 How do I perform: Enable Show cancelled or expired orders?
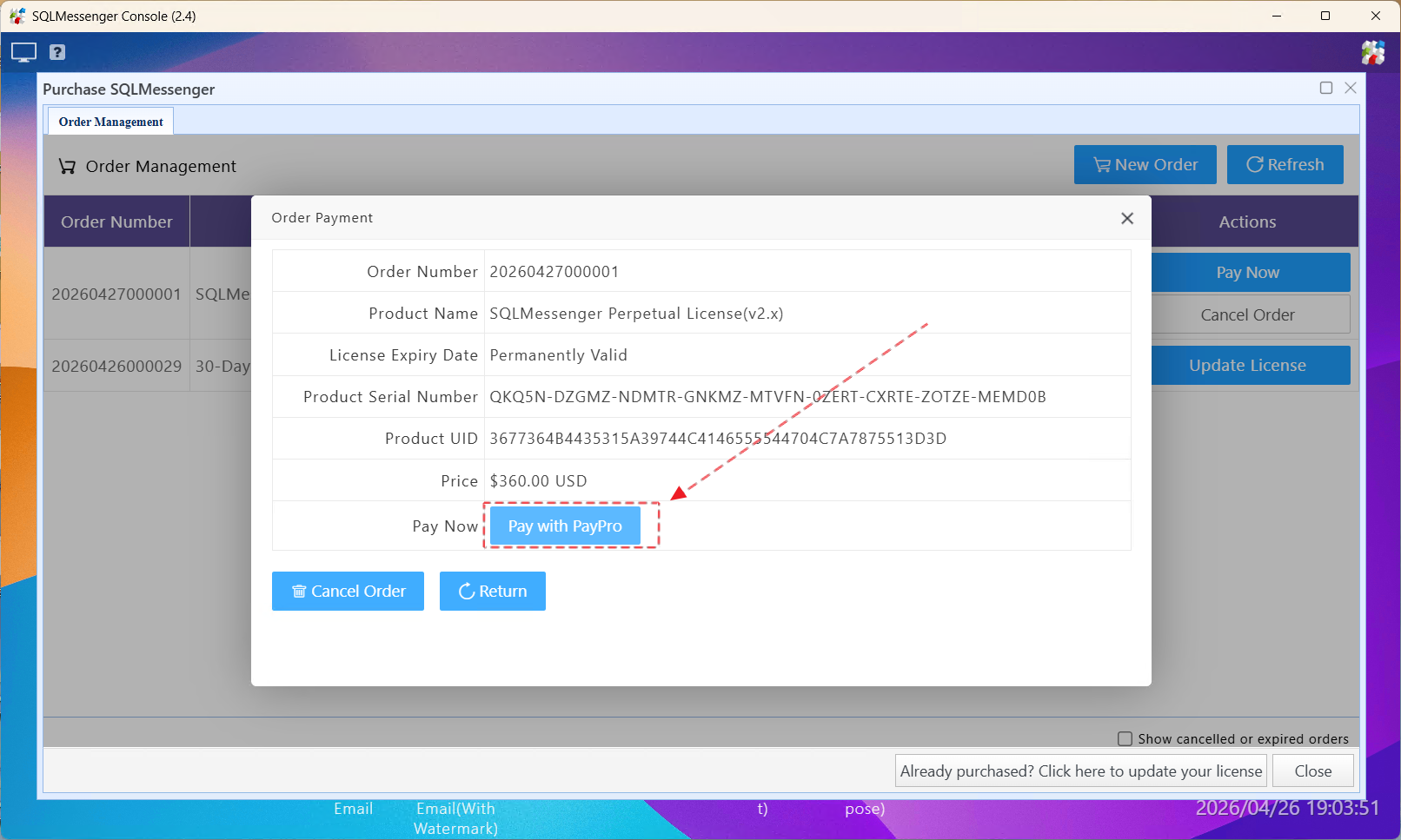pyautogui.click(x=1125, y=738)
